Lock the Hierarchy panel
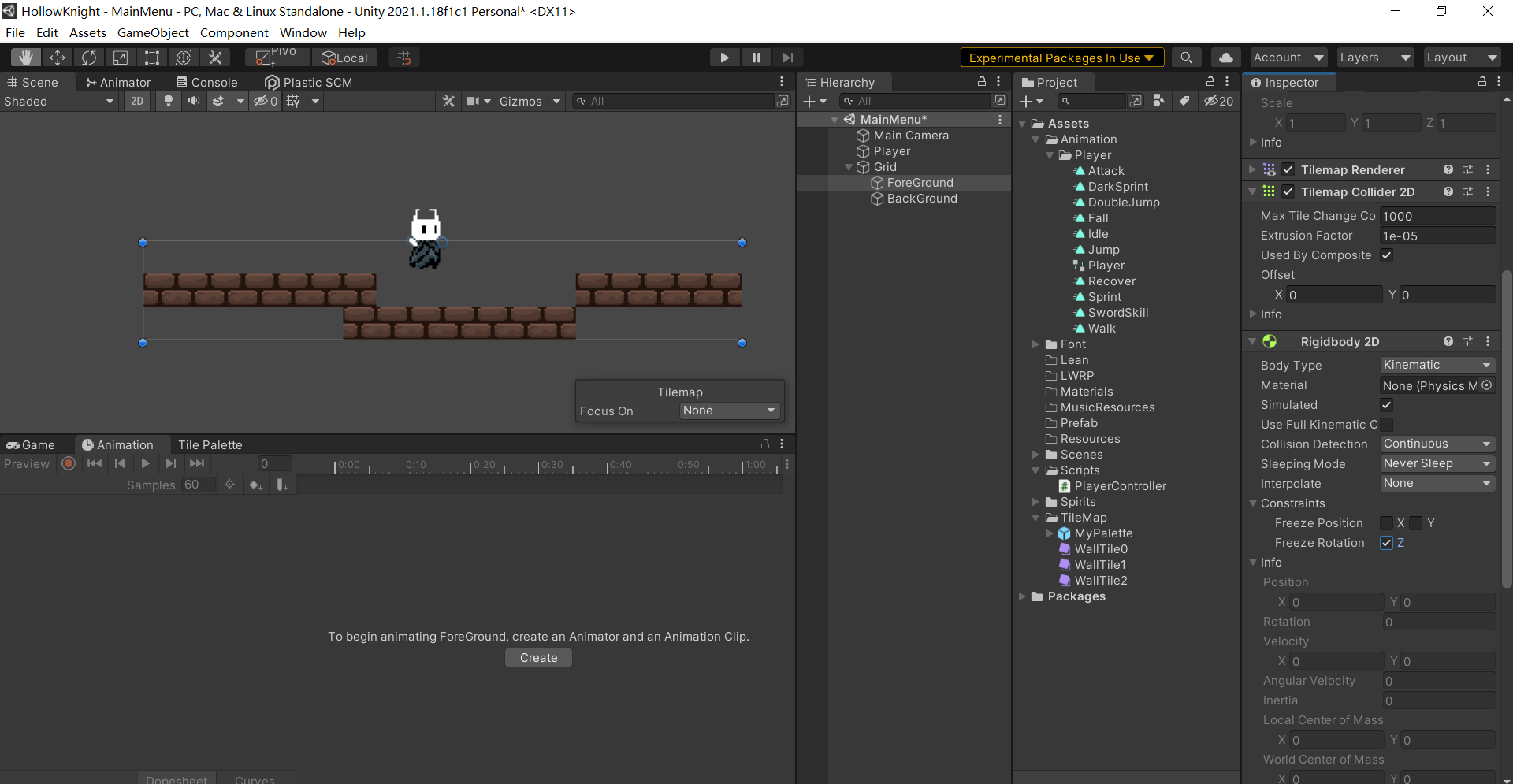Image resolution: width=1513 pixels, height=784 pixels. (x=982, y=81)
